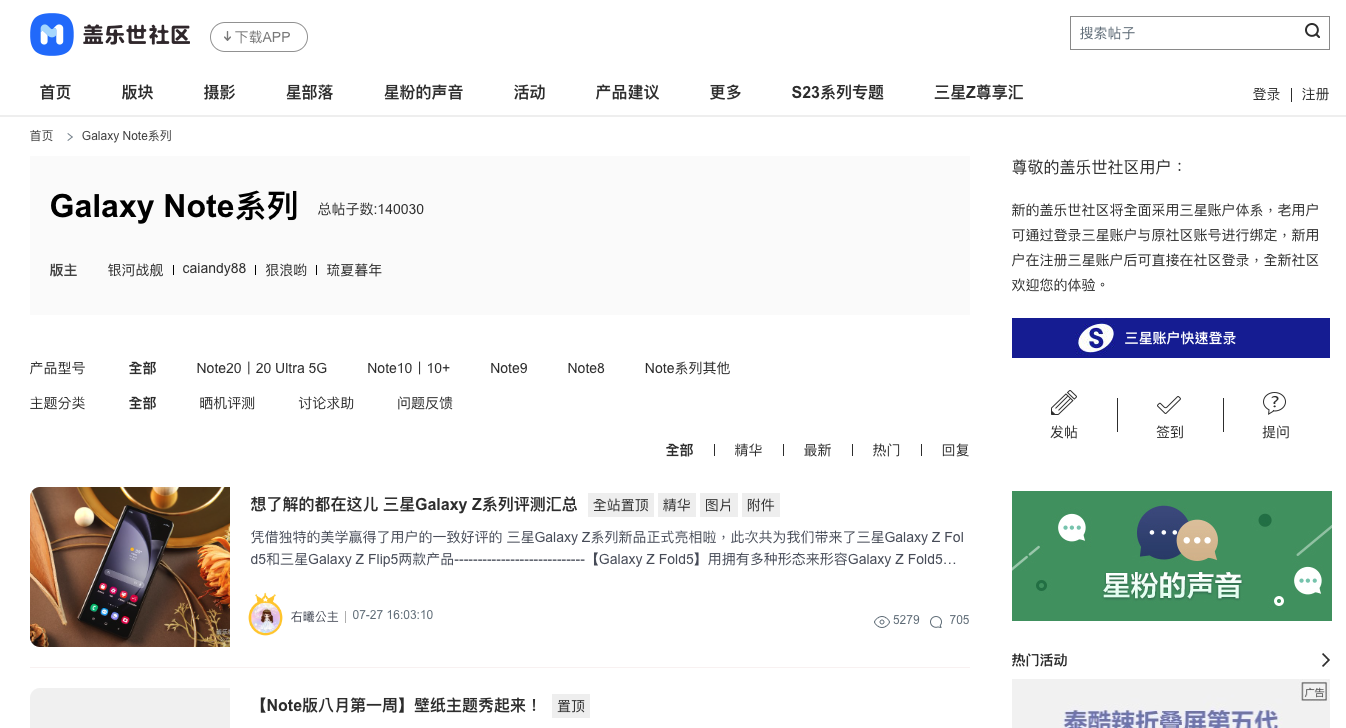The width and height of the screenshot is (1346, 728).
Task: Click the 搜索帖子 search input field
Action: click(1199, 33)
